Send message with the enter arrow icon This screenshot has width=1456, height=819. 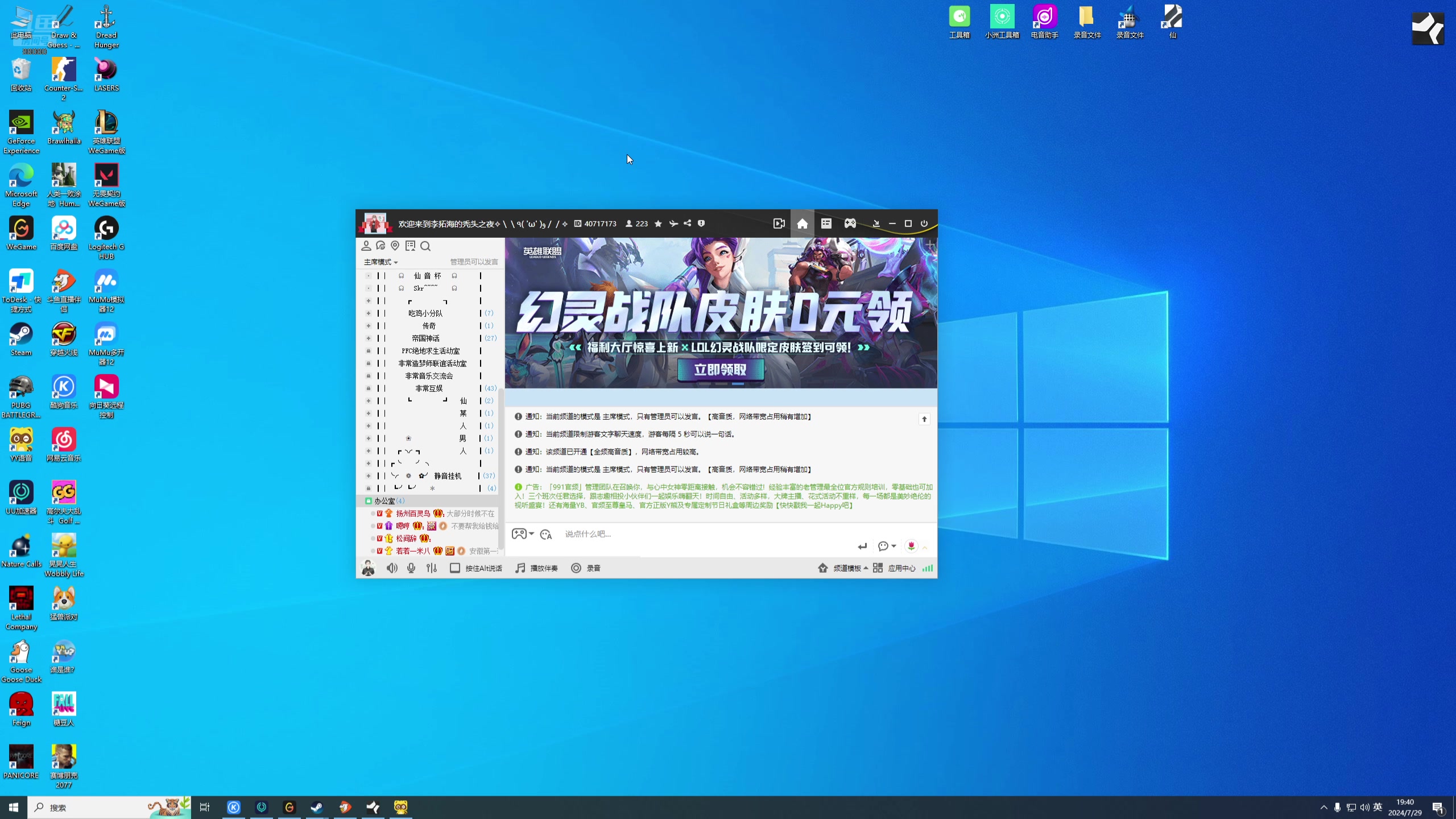(x=862, y=547)
